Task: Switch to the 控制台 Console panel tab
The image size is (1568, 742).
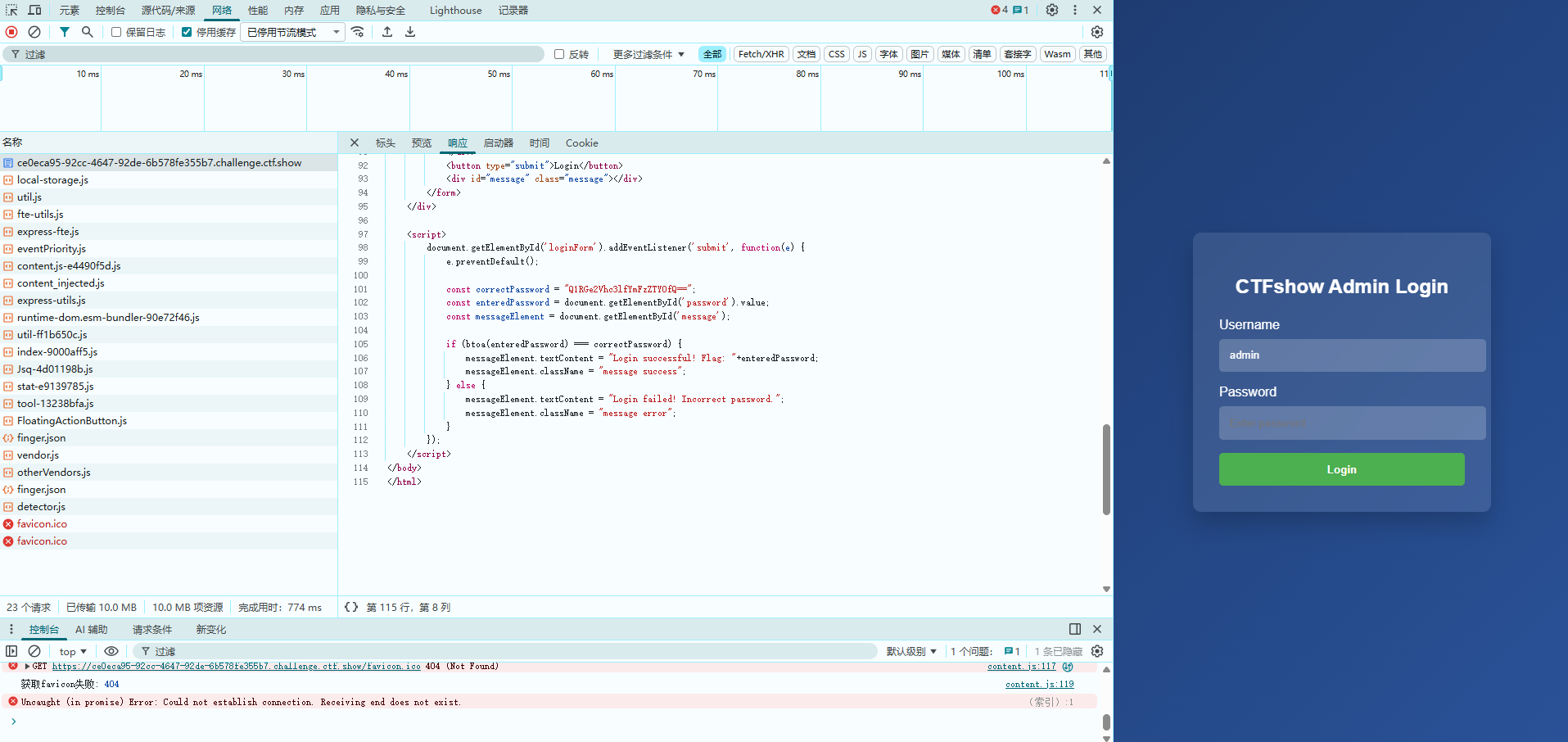Action: pos(111,10)
